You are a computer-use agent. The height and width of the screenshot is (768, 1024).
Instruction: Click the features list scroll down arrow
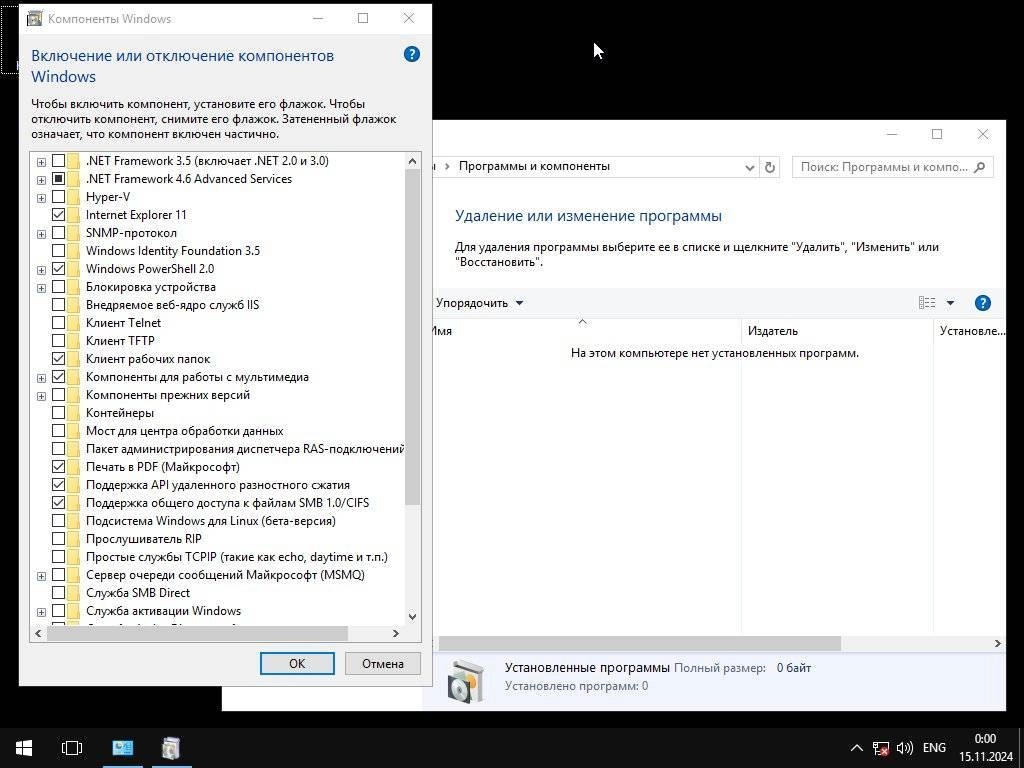tap(412, 616)
